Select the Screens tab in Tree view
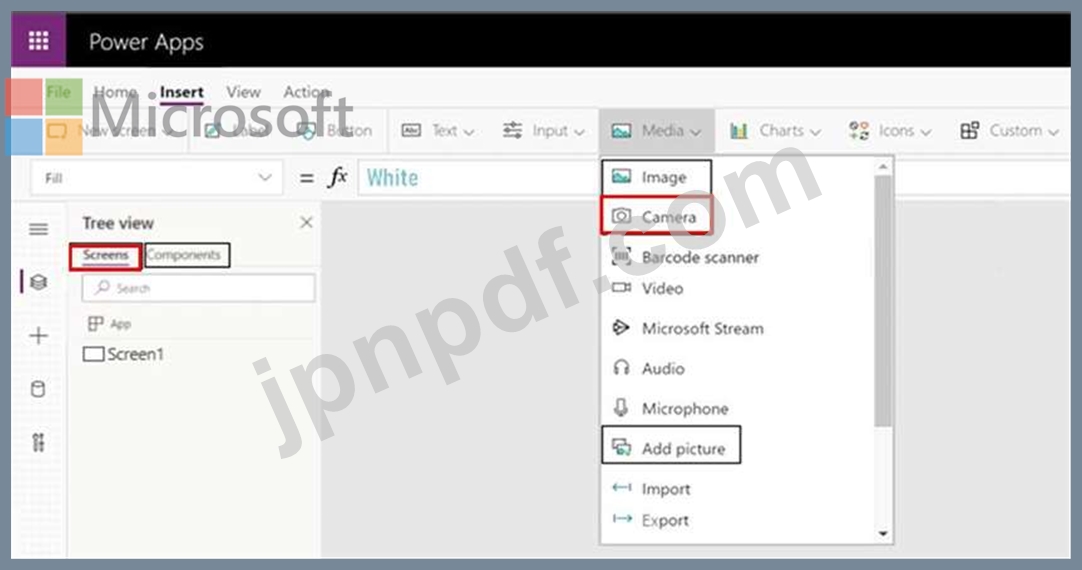Screen dimensions: 1082x570 (106, 256)
